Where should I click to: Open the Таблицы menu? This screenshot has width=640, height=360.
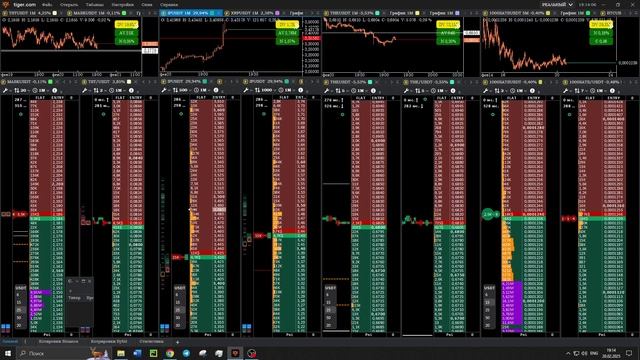click(x=94, y=4)
